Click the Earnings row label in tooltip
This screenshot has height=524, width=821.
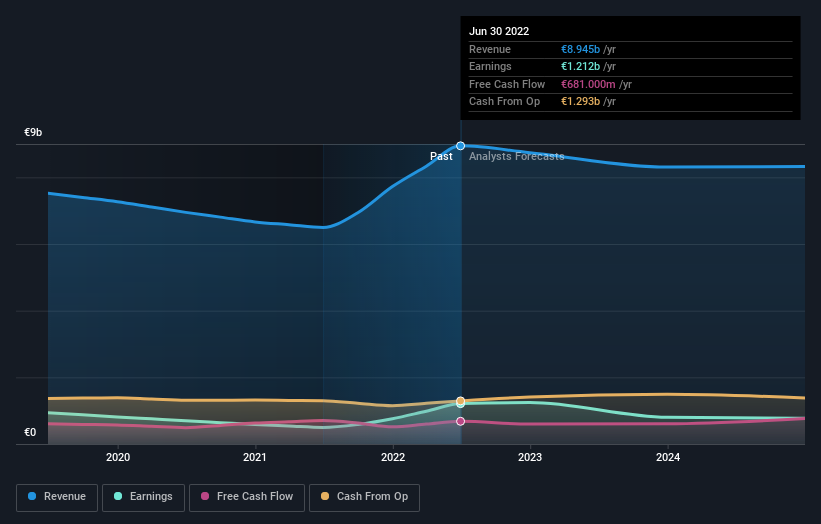coord(490,66)
